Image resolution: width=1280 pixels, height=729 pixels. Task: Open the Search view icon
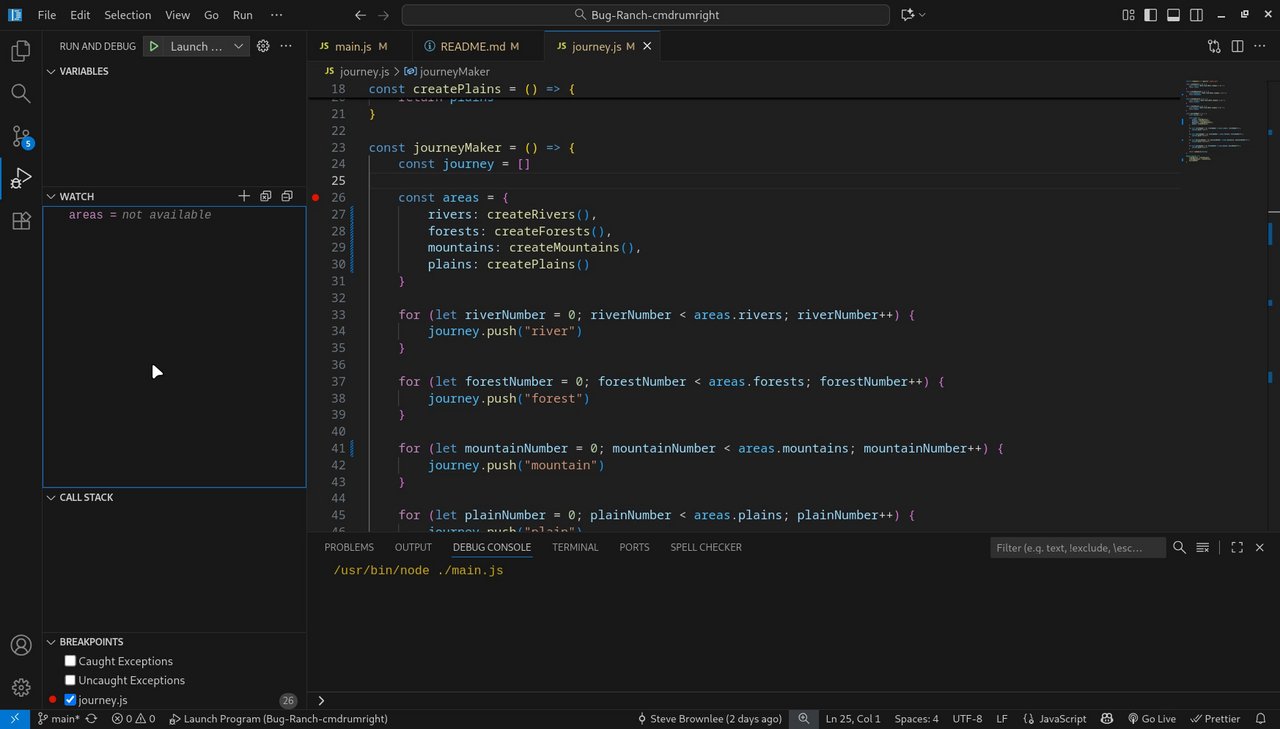21,93
